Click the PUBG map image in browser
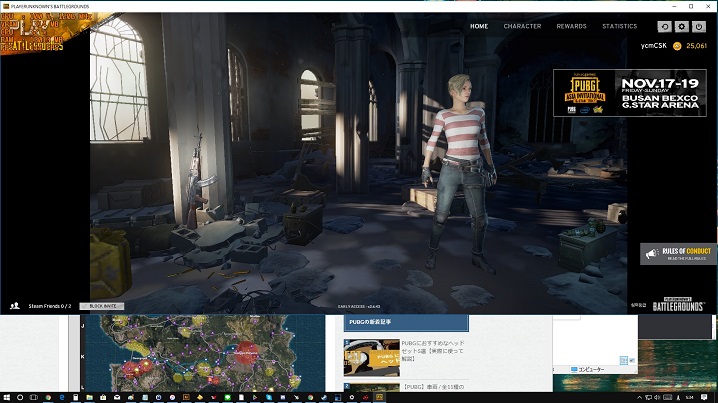Viewport: 718px width, 403px height. coord(205,353)
